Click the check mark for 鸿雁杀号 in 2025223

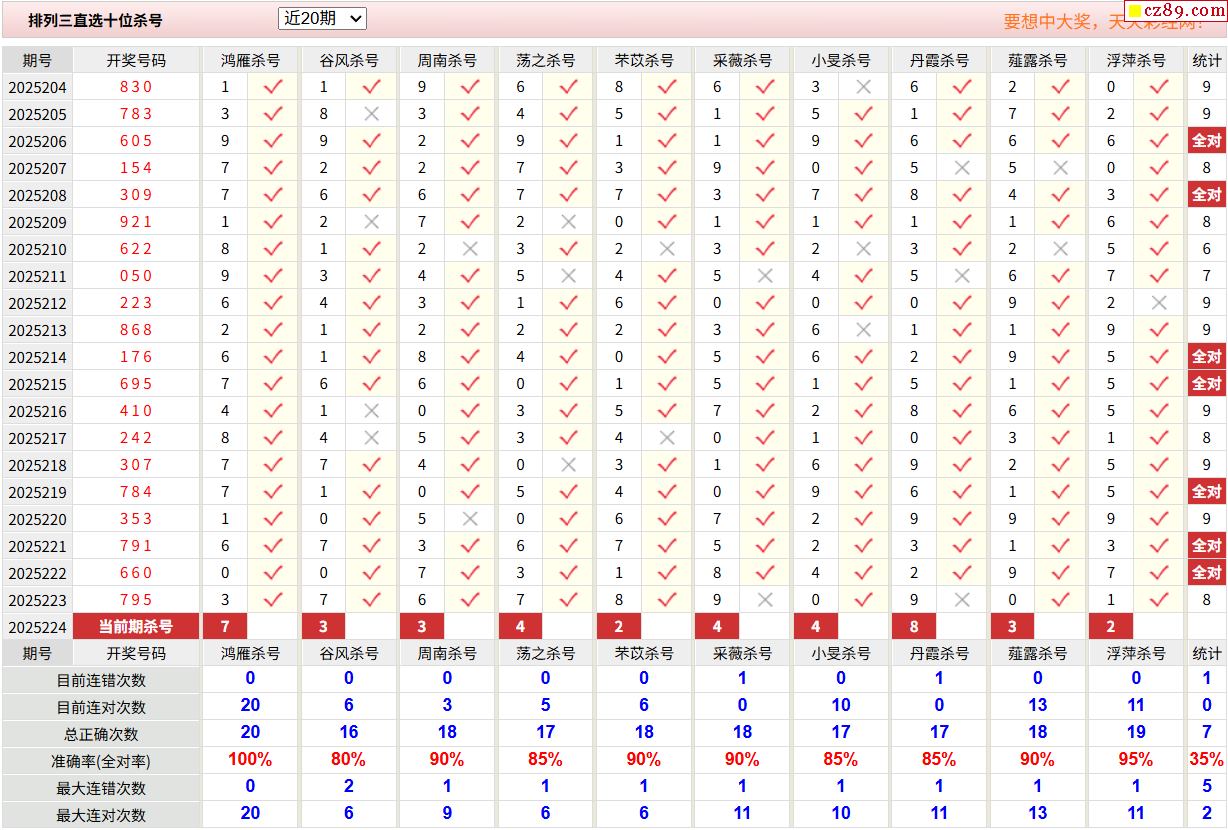point(273,600)
